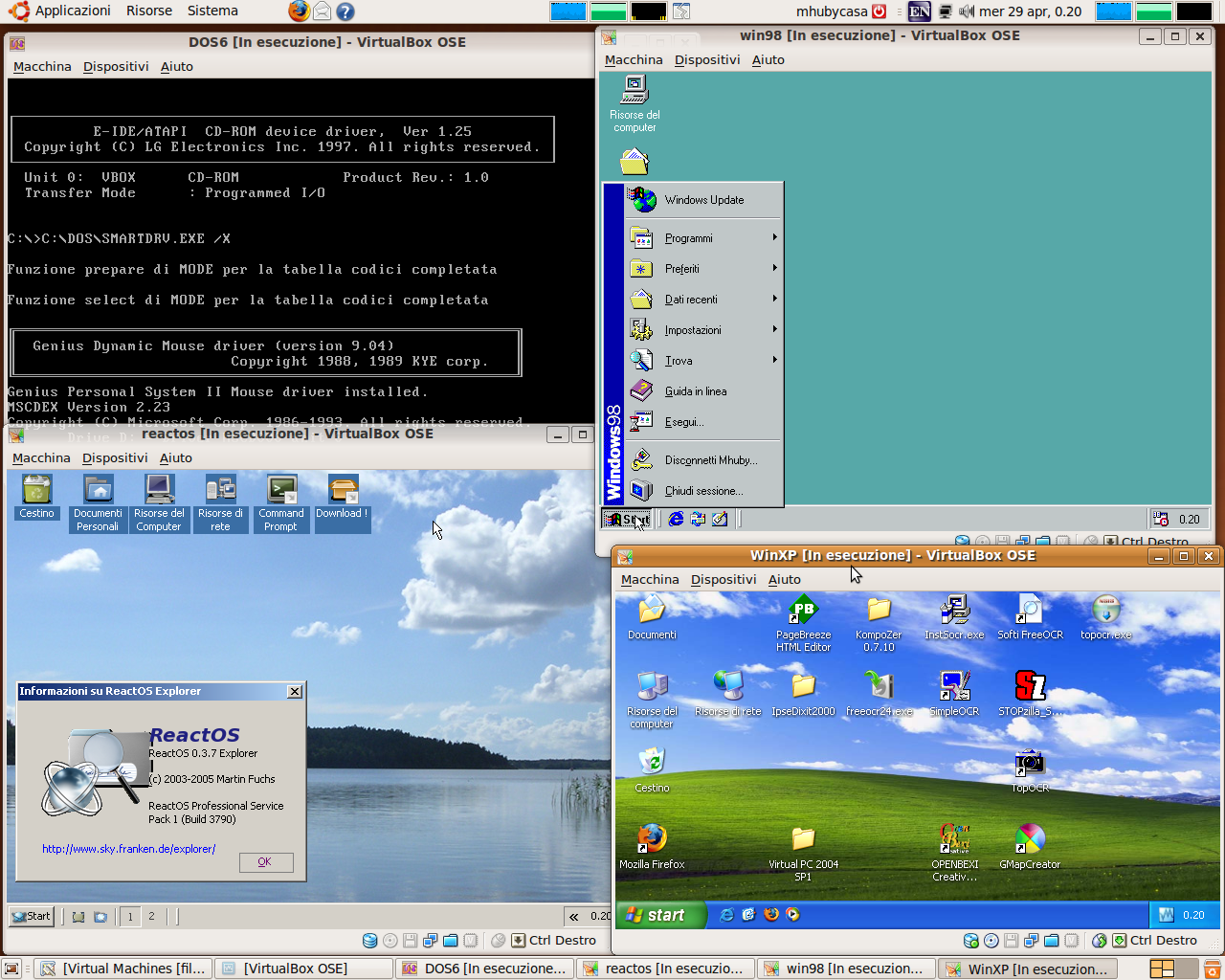The image size is (1225, 980).
Task: Open Dispositivi menu of WinXP window
Action: tap(724, 579)
